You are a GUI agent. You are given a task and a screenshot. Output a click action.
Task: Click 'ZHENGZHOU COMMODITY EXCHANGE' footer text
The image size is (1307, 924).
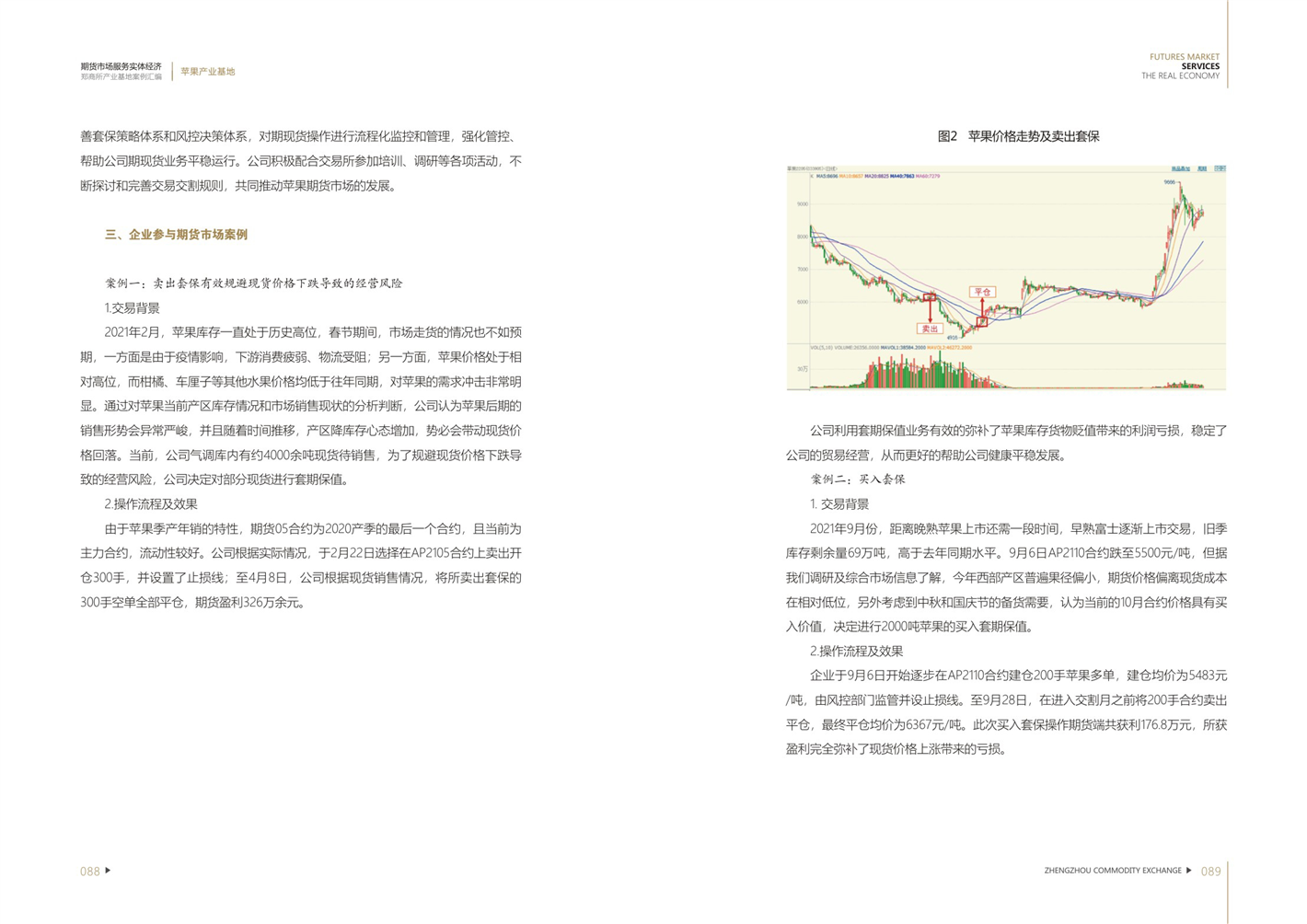pyautogui.click(x=1112, y=871)
